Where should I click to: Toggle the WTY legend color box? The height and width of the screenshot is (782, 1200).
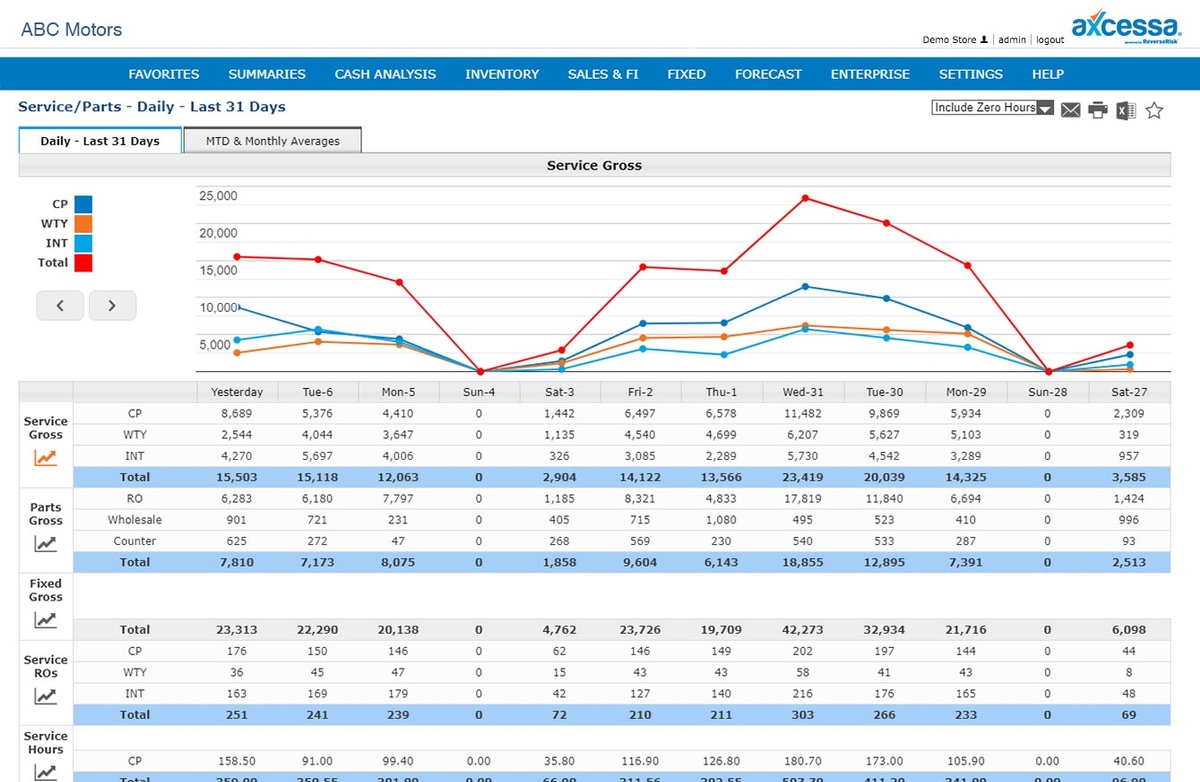pyautogui.click(x=83, y=224)
